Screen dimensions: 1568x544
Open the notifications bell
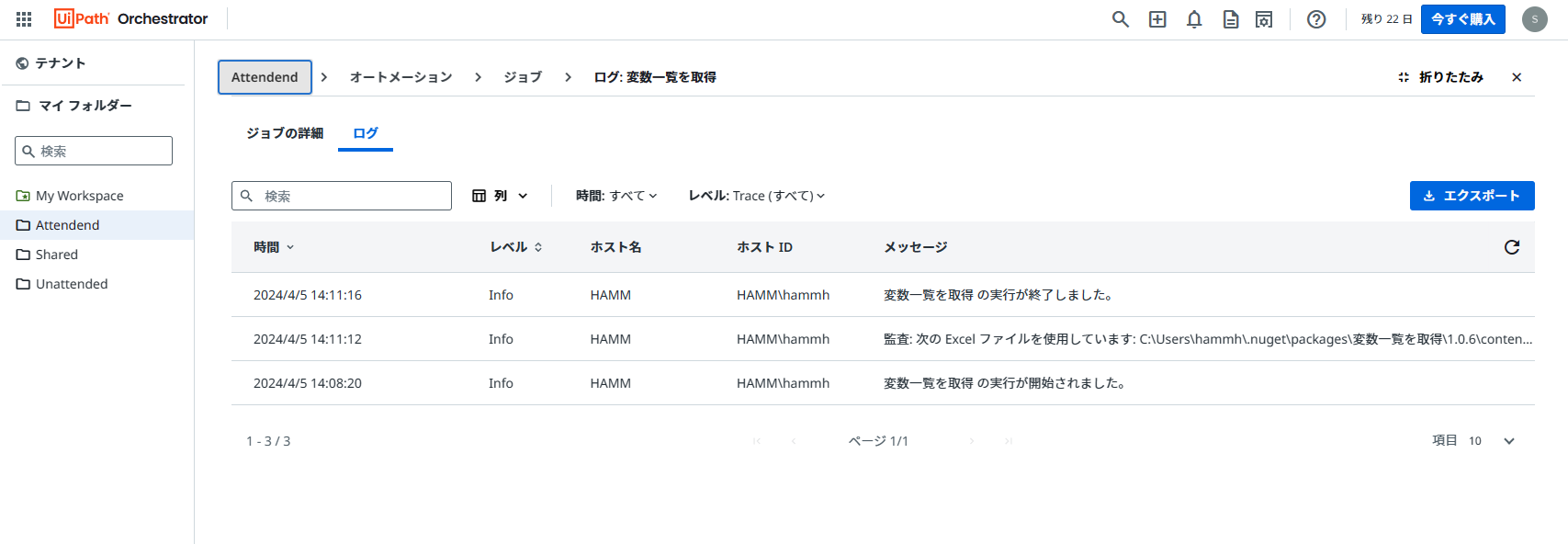pos(1194,19)
